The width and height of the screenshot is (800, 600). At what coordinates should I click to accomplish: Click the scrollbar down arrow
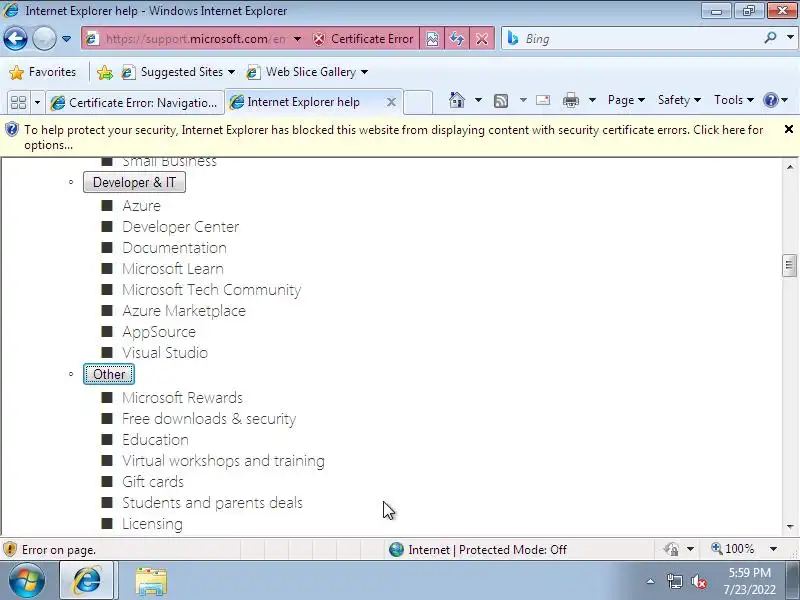790,527
